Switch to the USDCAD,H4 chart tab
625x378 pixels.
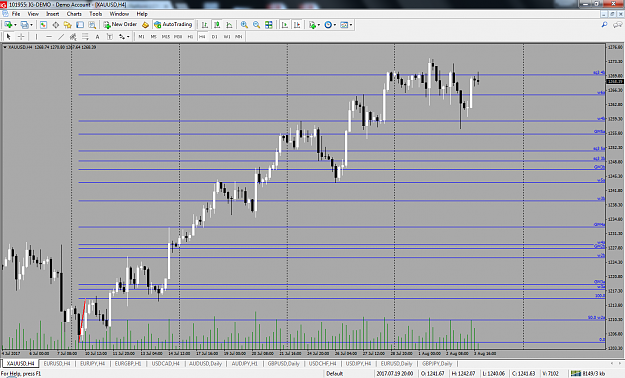click(x=165, y=364)
